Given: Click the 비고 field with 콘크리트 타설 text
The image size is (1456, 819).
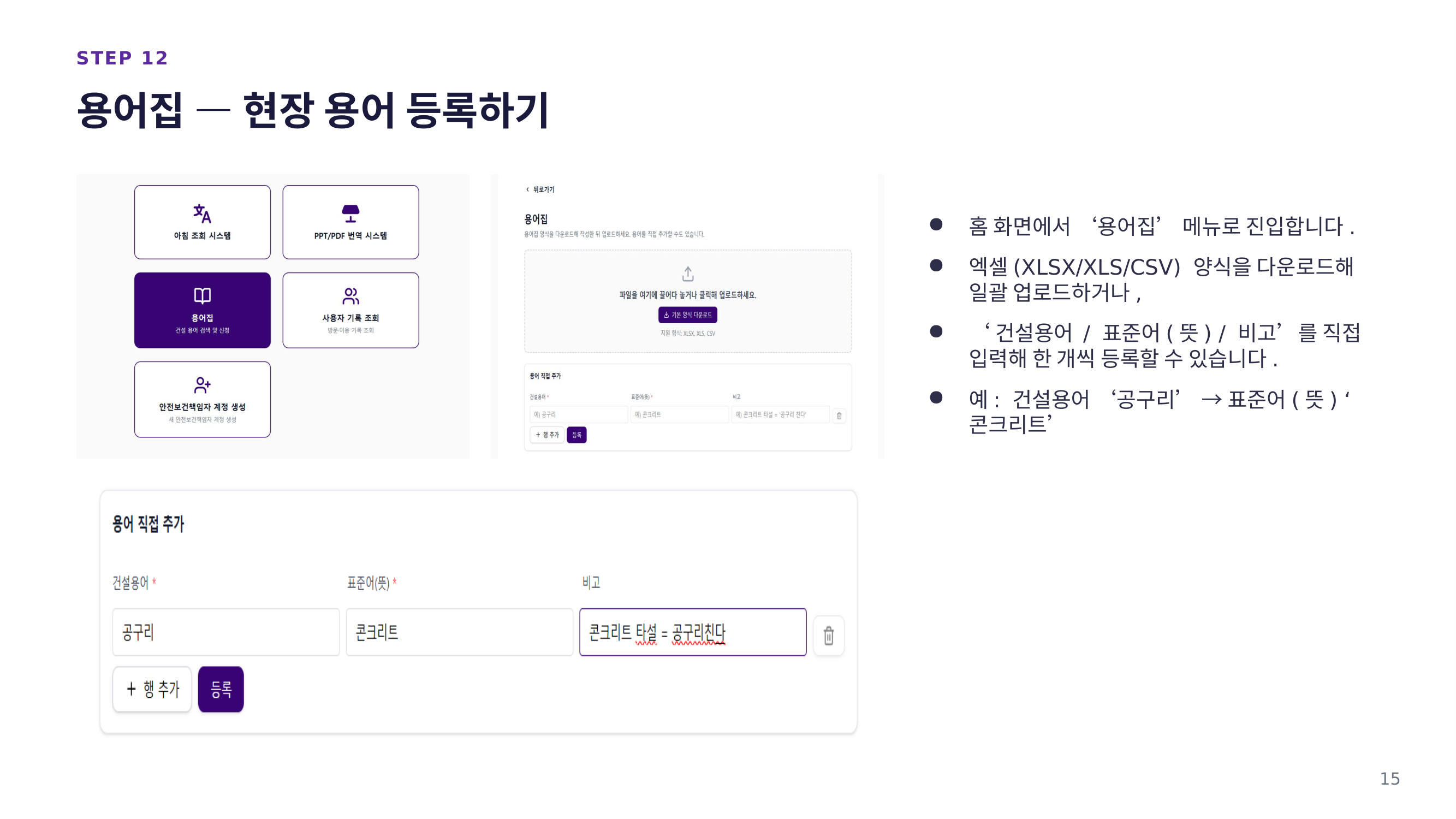Looking at the screenshot, I should (693, 632).
